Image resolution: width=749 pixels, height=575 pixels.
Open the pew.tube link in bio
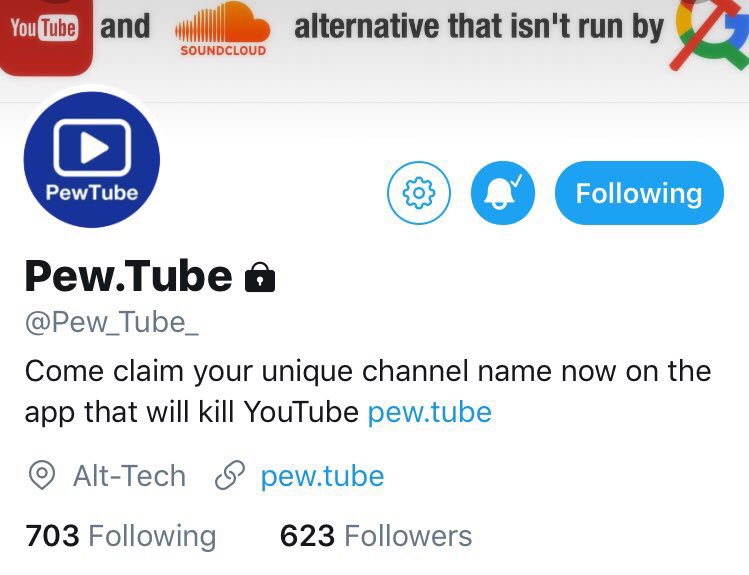(x=429, y=412)
